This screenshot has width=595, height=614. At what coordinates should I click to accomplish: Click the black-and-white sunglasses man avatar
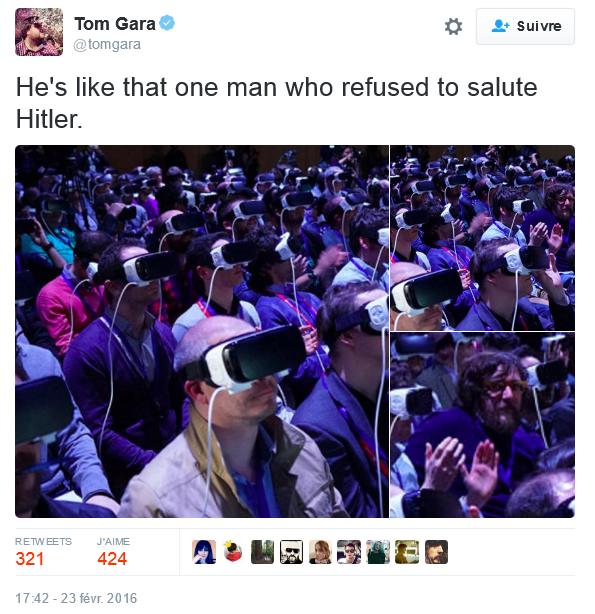291,552
